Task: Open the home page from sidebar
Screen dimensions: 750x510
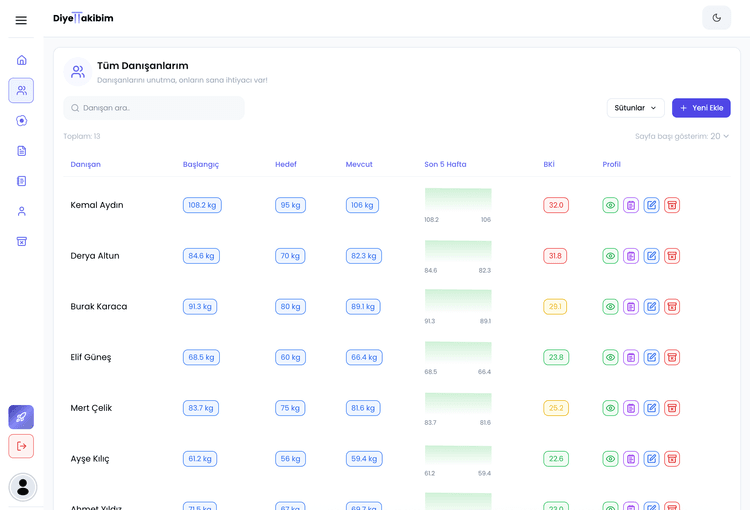Action: click(21, 60)
